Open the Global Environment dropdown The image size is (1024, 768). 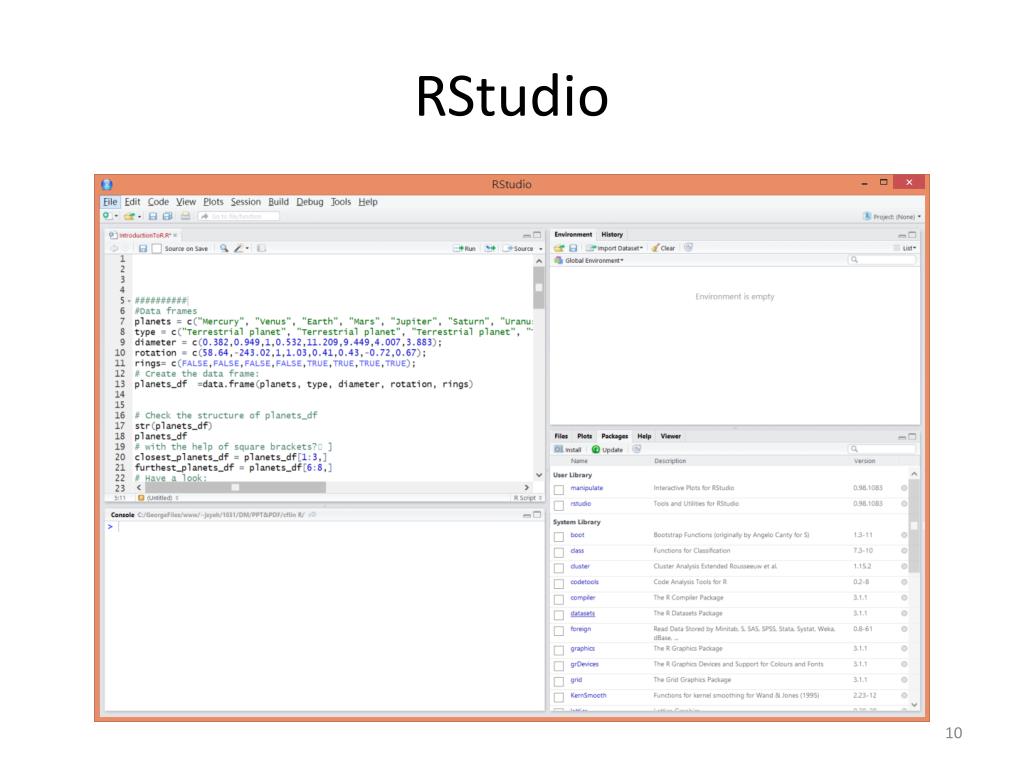[589, 261]
